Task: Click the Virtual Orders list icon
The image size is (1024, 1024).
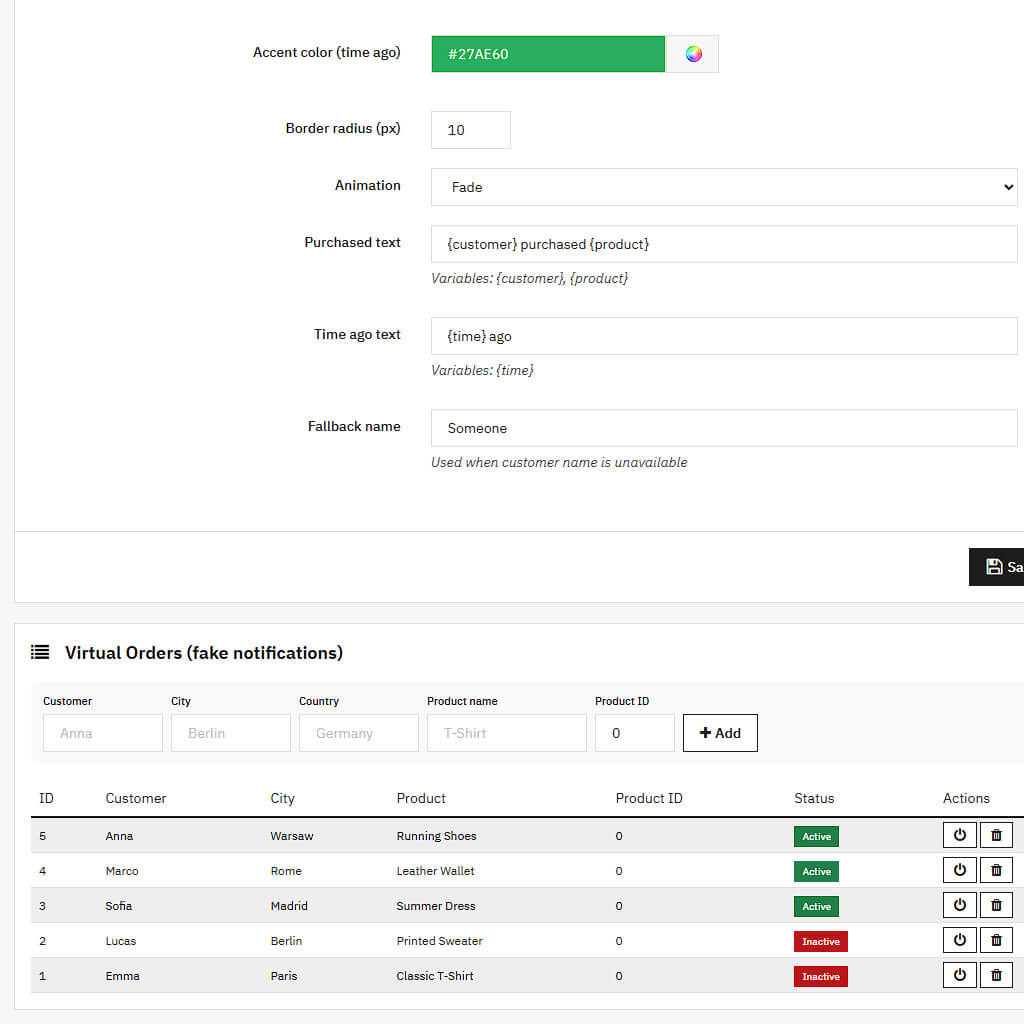Action: (x=40, y=653)
